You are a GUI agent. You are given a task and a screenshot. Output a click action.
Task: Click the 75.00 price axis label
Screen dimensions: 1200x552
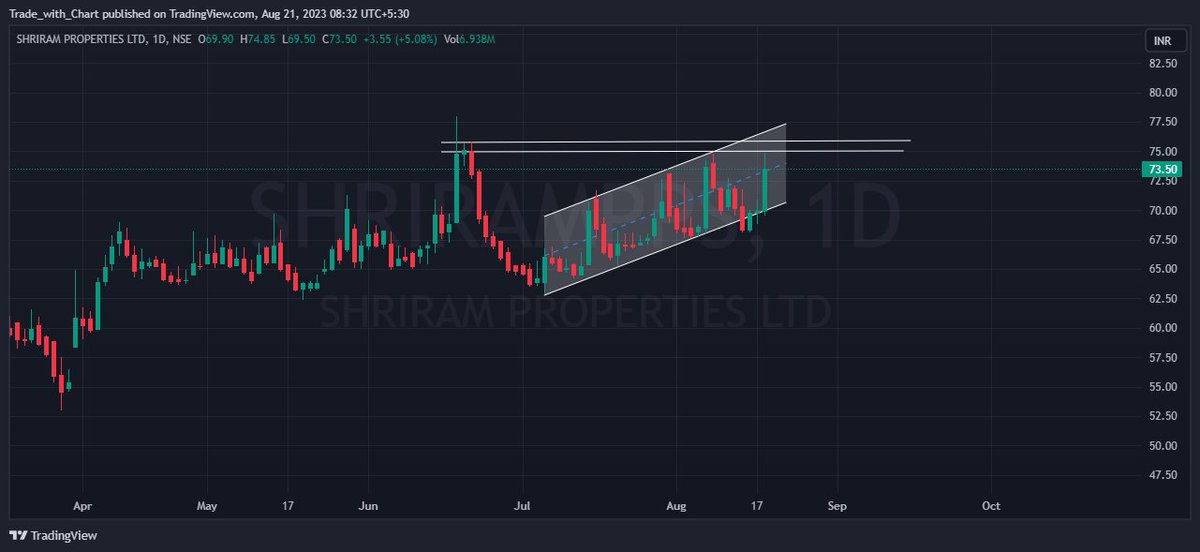tap(1161, 152)
